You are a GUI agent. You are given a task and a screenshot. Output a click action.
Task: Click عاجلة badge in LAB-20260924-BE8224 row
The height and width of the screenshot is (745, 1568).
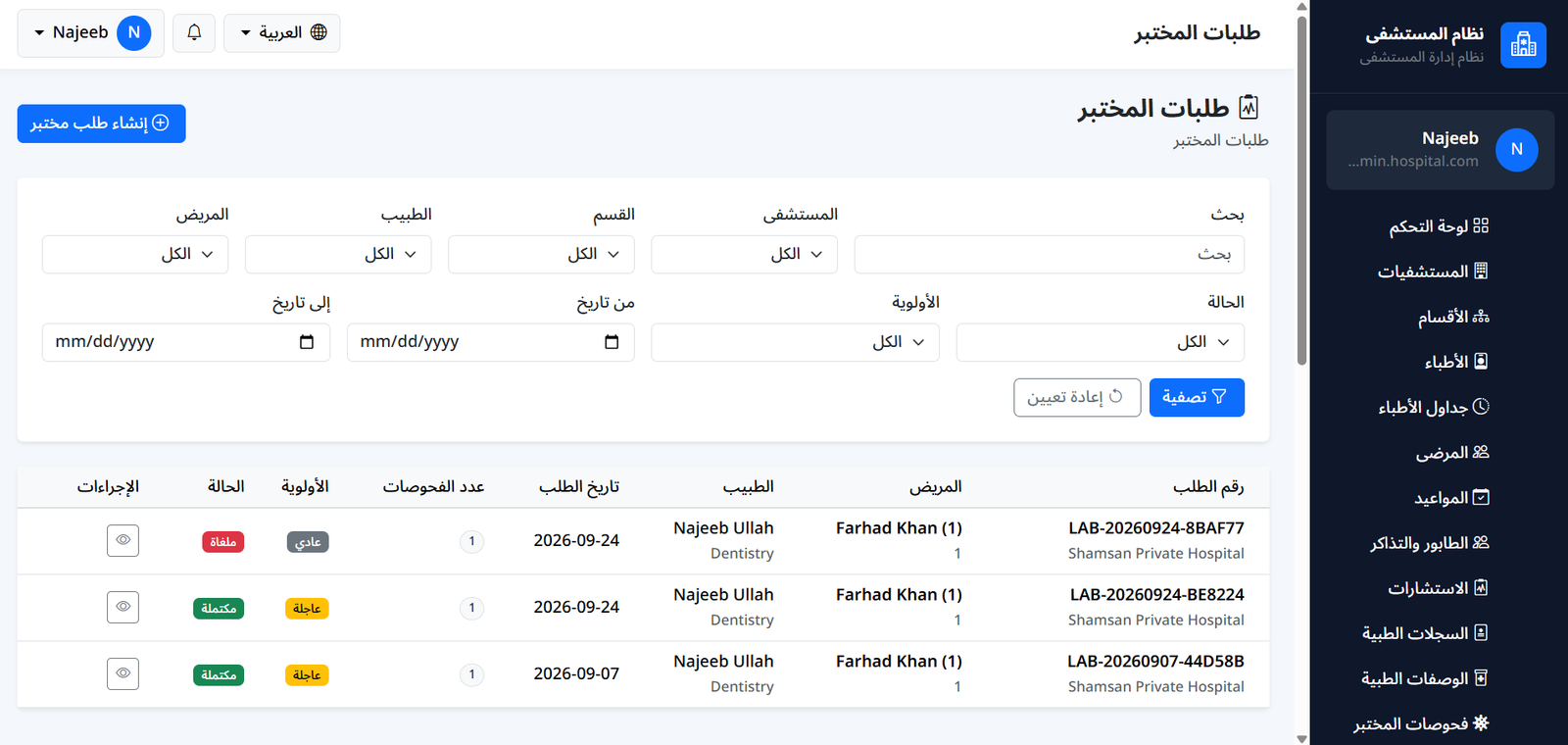click(x=307, y=609)
